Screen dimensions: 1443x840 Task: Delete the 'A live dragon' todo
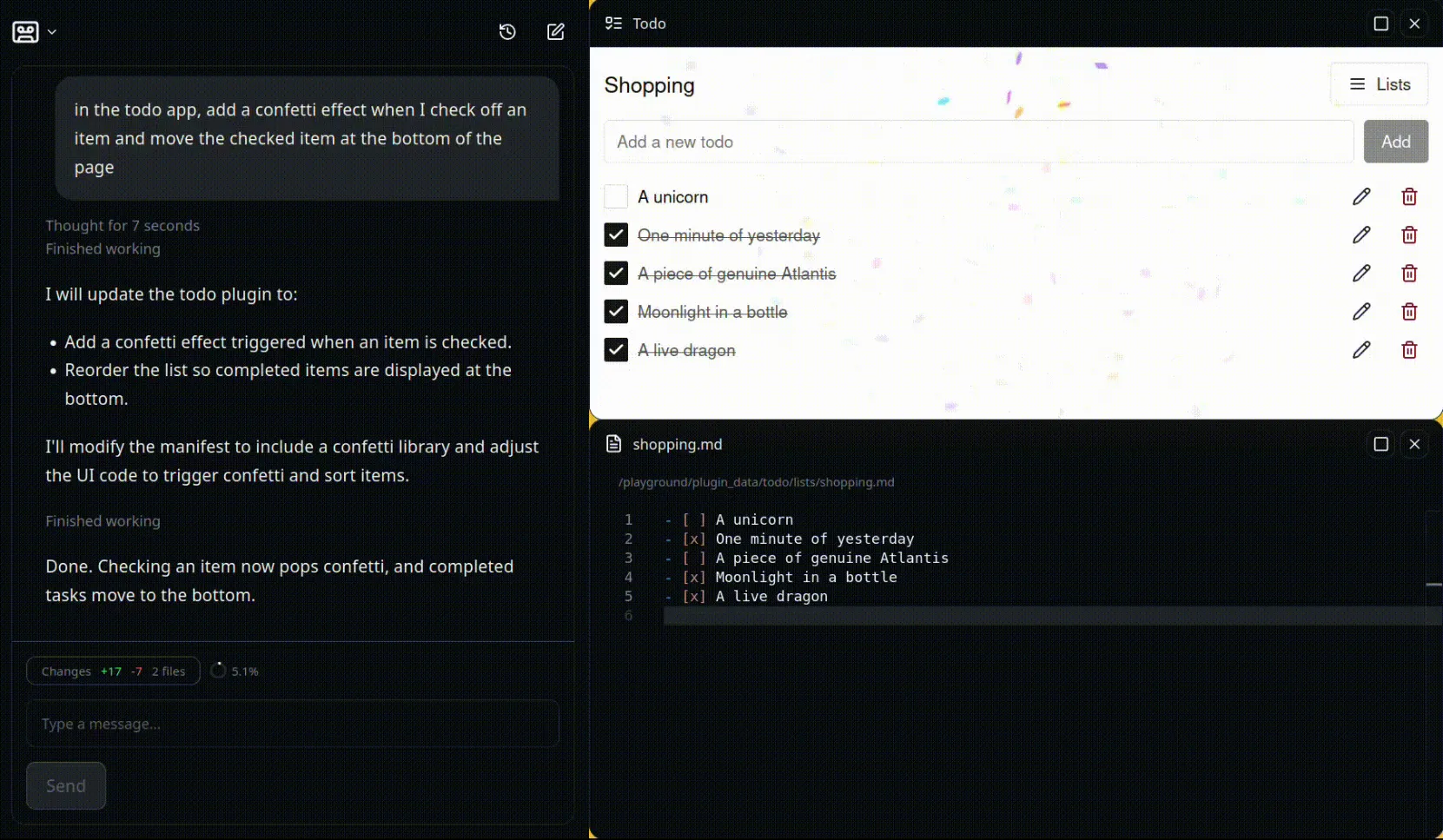coord(1409,350)
